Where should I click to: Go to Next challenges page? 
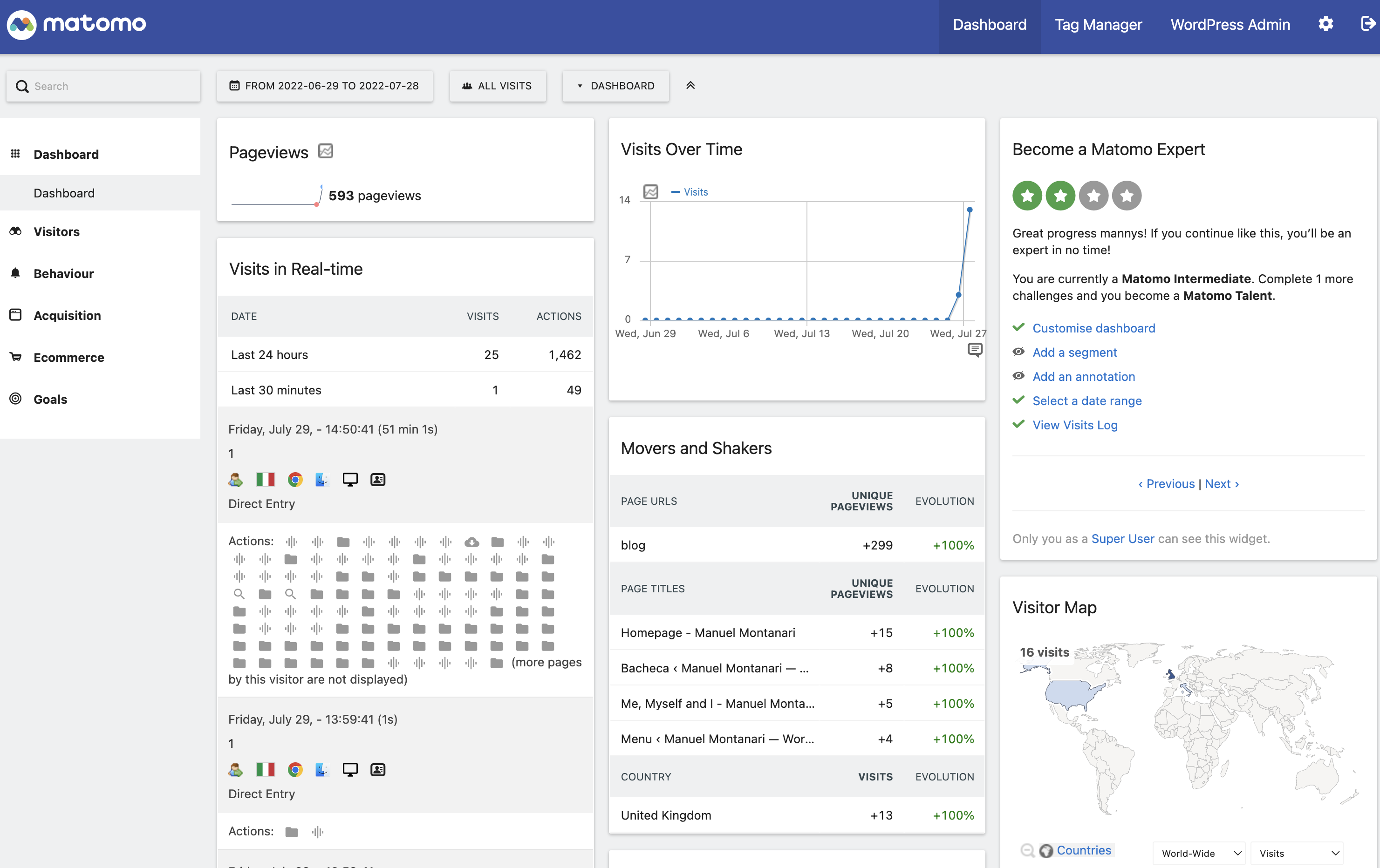coord(1222,483)
